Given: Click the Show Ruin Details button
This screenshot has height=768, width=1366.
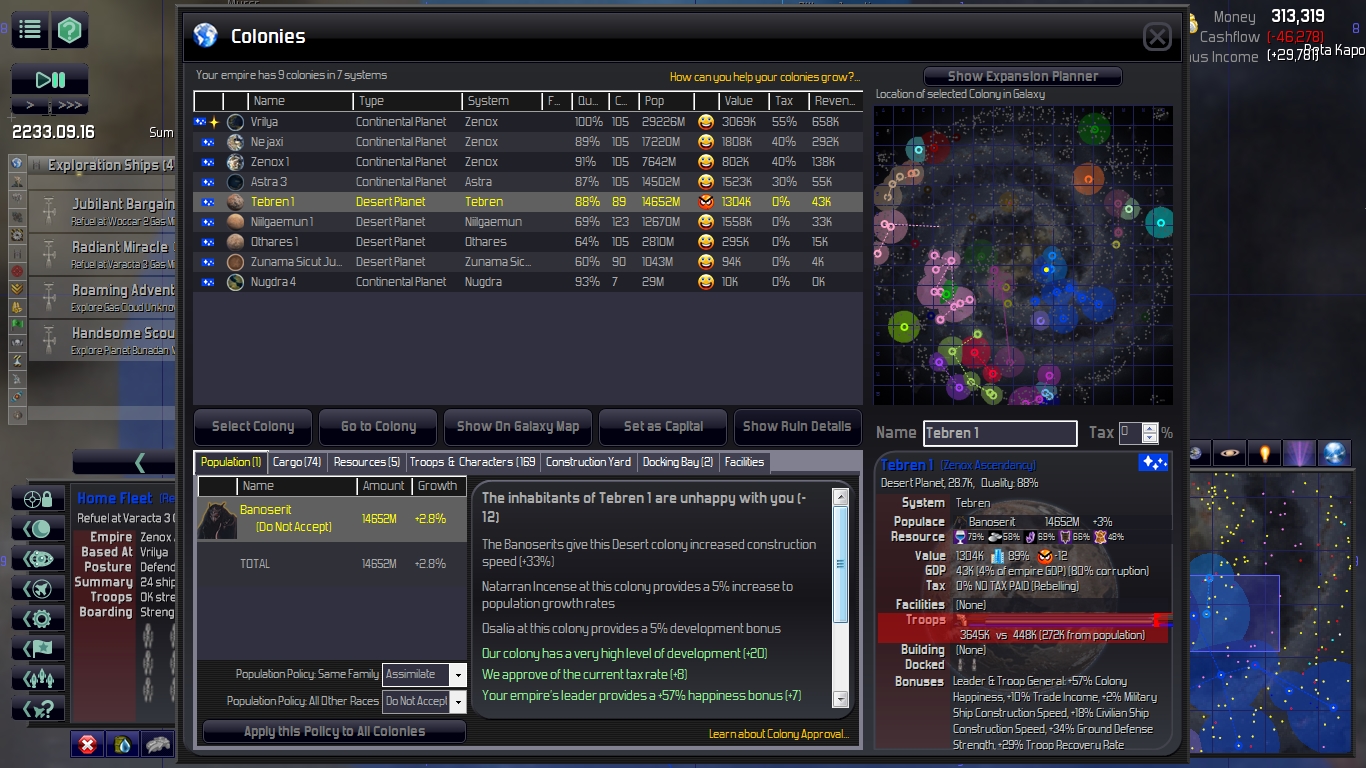Looking at the screenshot, I should tap(797, 426).
